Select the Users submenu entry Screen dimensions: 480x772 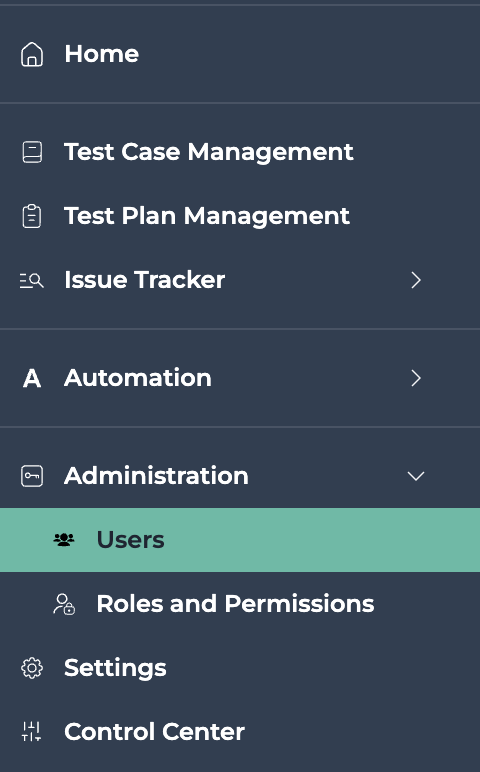(240, 540)
